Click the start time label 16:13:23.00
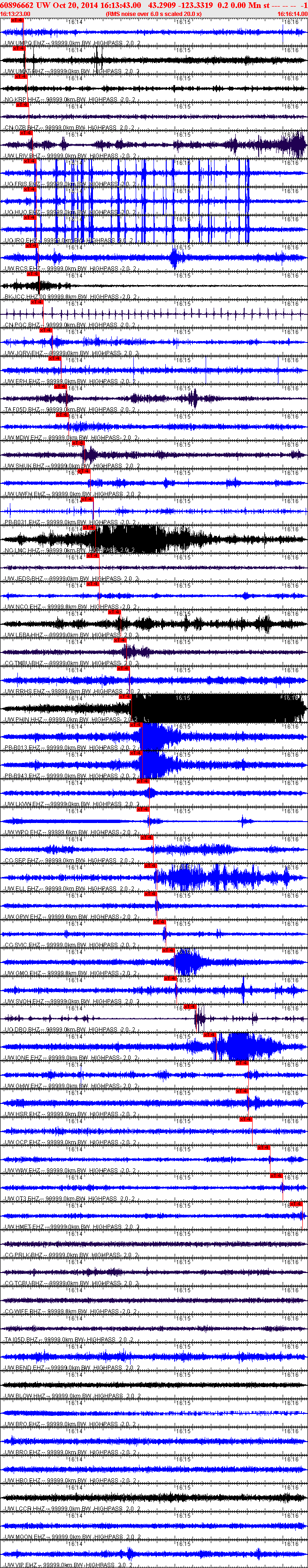This screenshot has height=1568, width=308. coord(15,14)
